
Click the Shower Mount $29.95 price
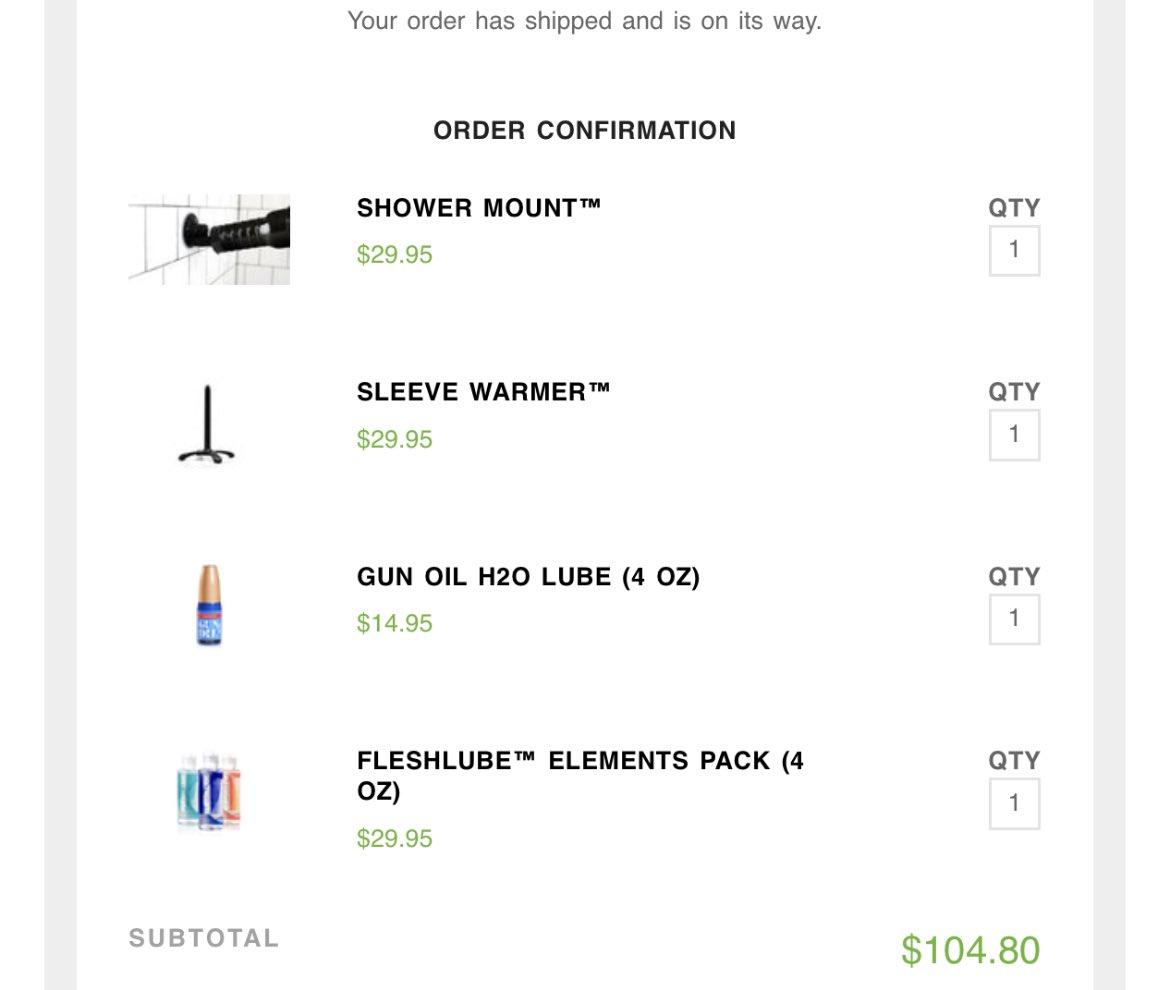[394, 254]
